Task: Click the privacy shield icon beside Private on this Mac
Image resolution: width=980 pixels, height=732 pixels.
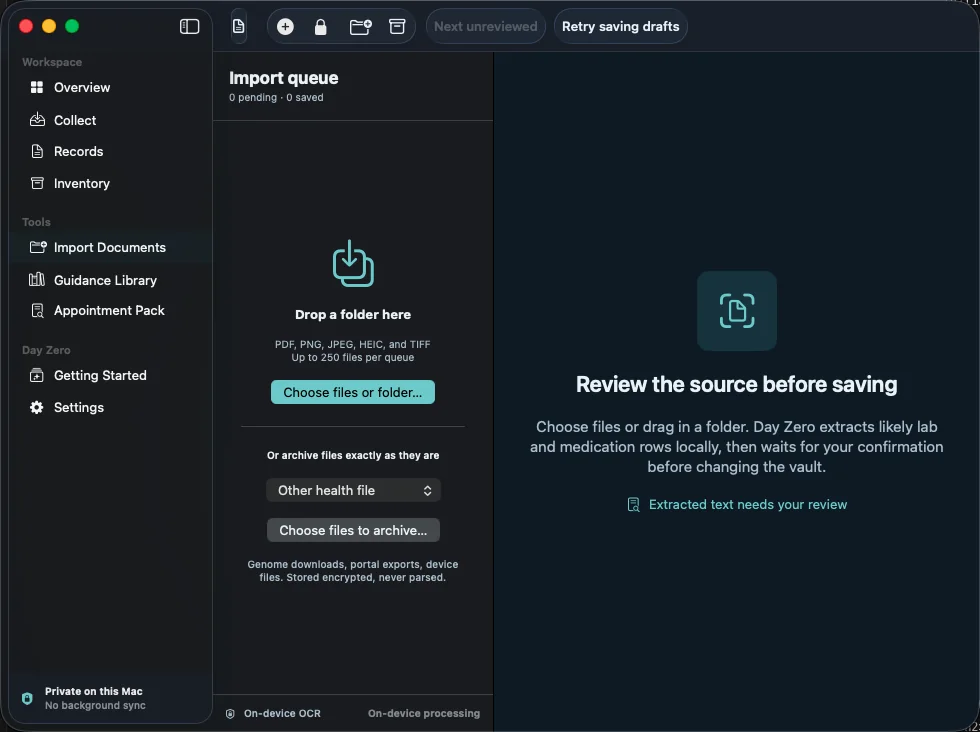Action: point(27,698)
